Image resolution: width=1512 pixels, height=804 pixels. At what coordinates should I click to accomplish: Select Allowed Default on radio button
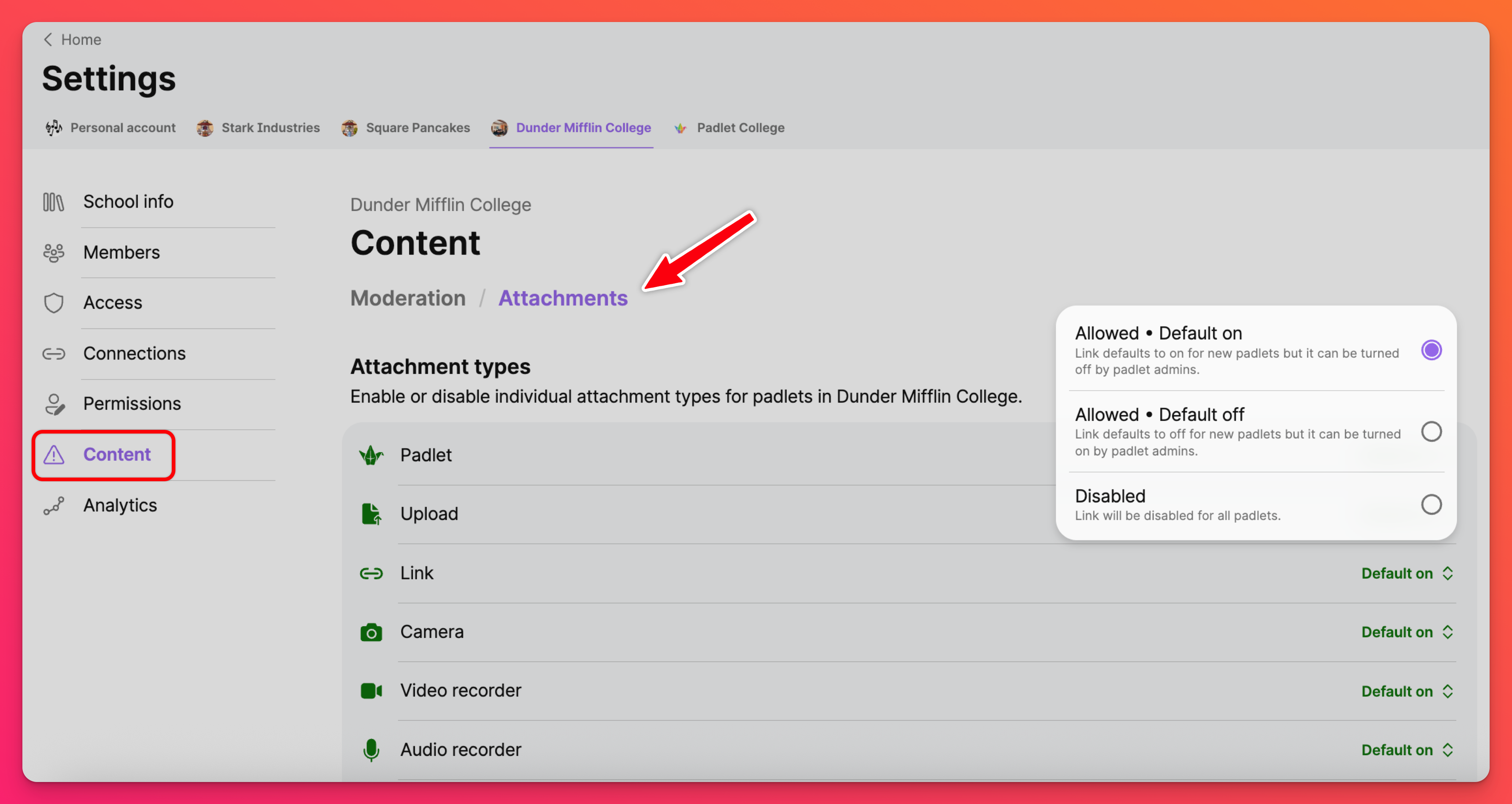click(1431, 350)
